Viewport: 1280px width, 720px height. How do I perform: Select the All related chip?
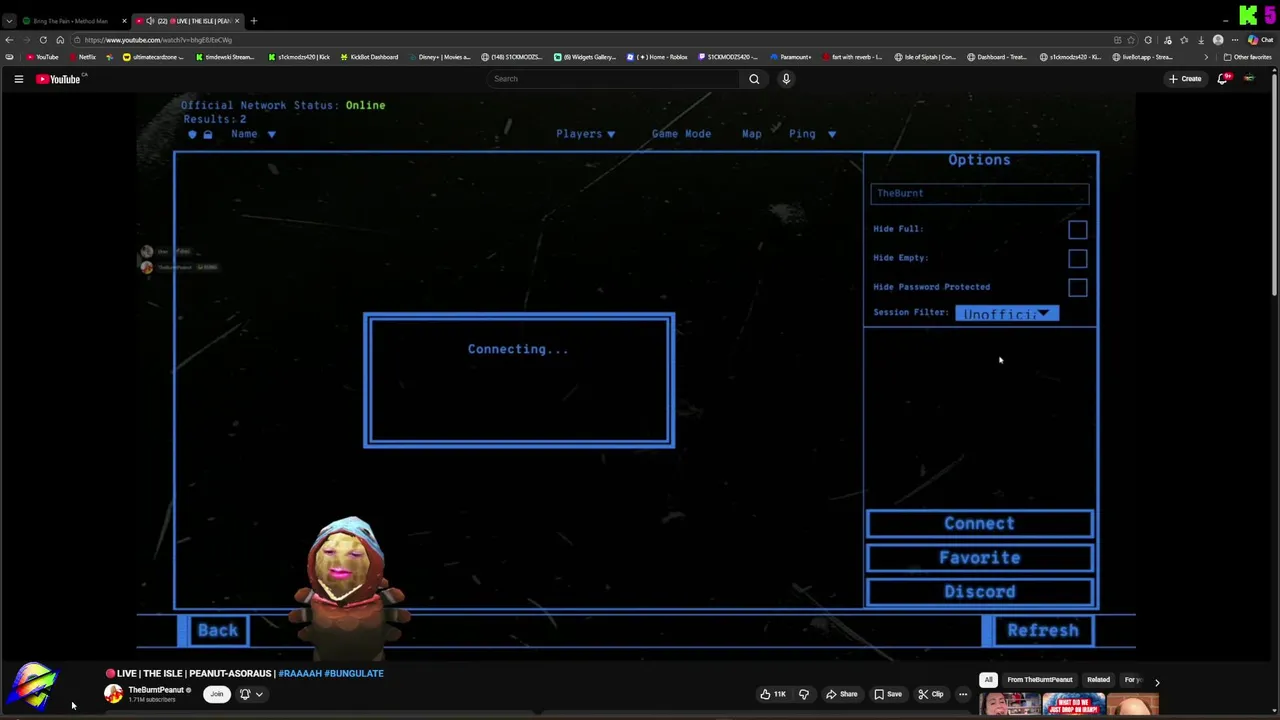988,680
